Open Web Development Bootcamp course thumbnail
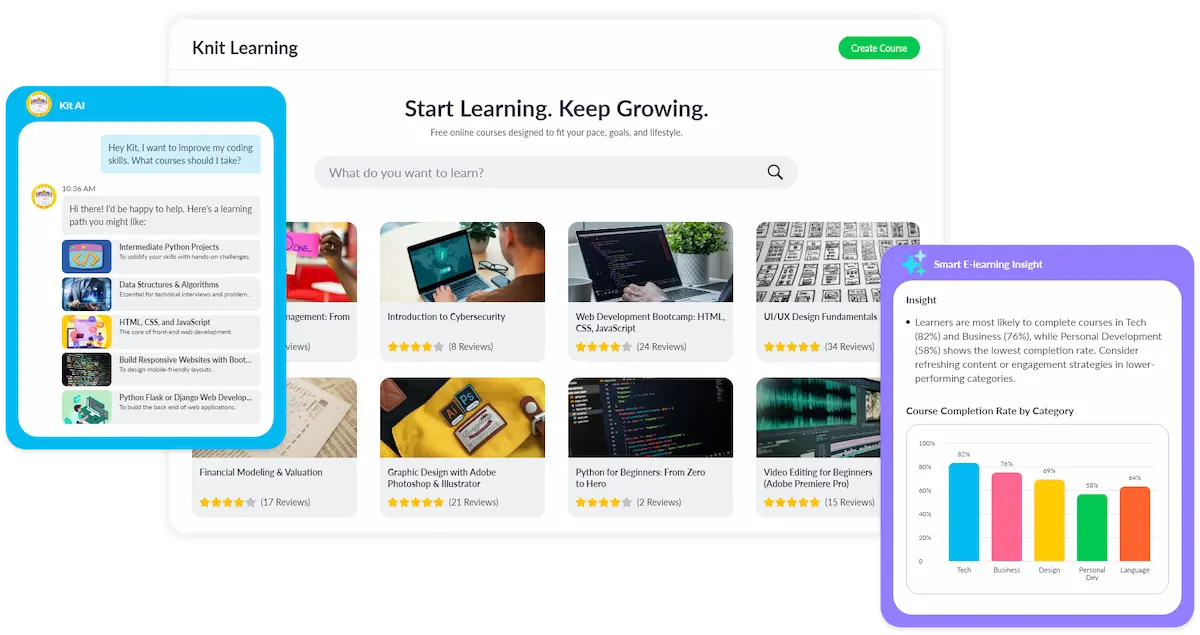Image resolution: width=1200 pixels, height=635 pixels. 650,262
